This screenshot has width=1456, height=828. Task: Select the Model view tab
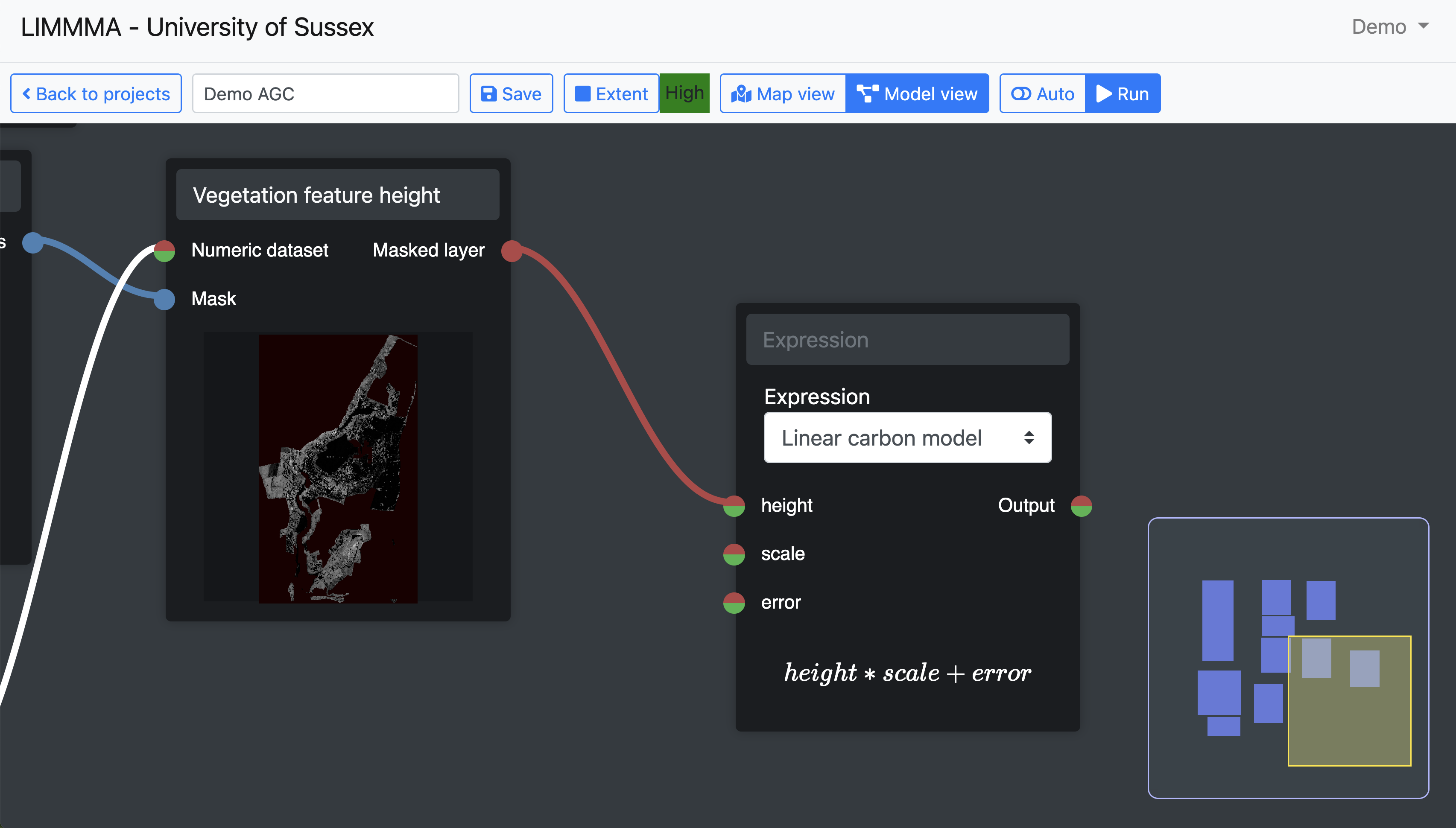point(917,94)
